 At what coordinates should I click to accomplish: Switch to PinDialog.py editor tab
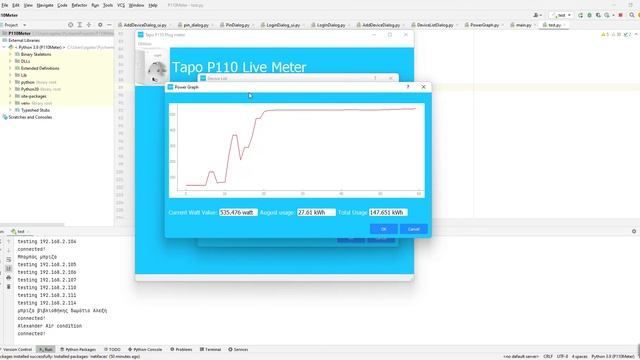tap(237, 25)
